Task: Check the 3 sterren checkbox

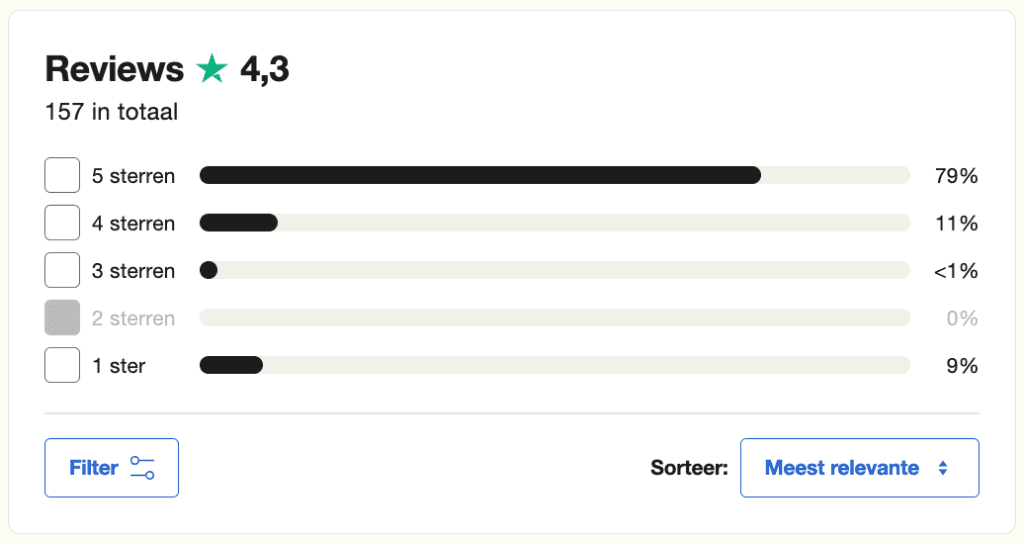Action: pyautogui.click(x=62, y=271)
